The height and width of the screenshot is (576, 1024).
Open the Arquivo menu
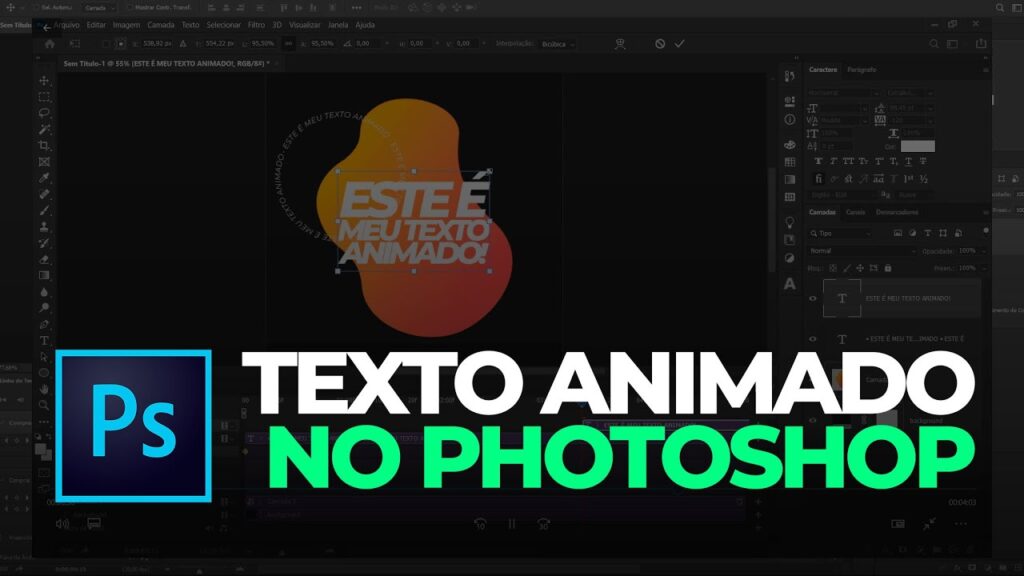[67, 25]
